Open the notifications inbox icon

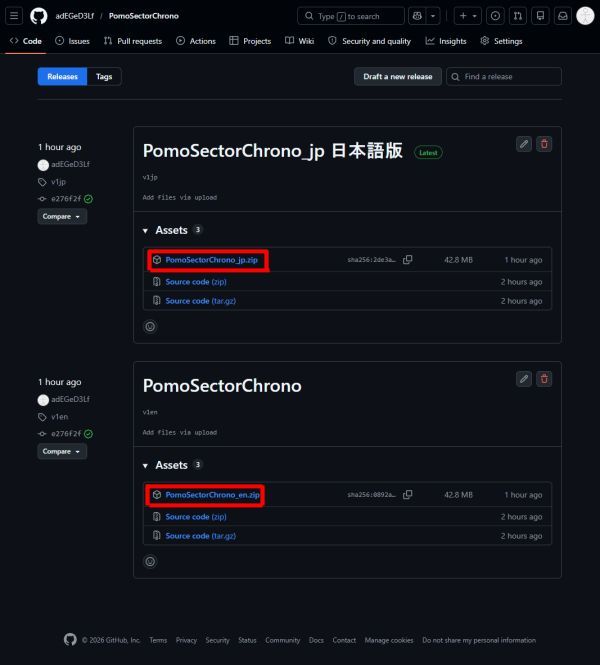pyautogui.click(x=563, y=16)
